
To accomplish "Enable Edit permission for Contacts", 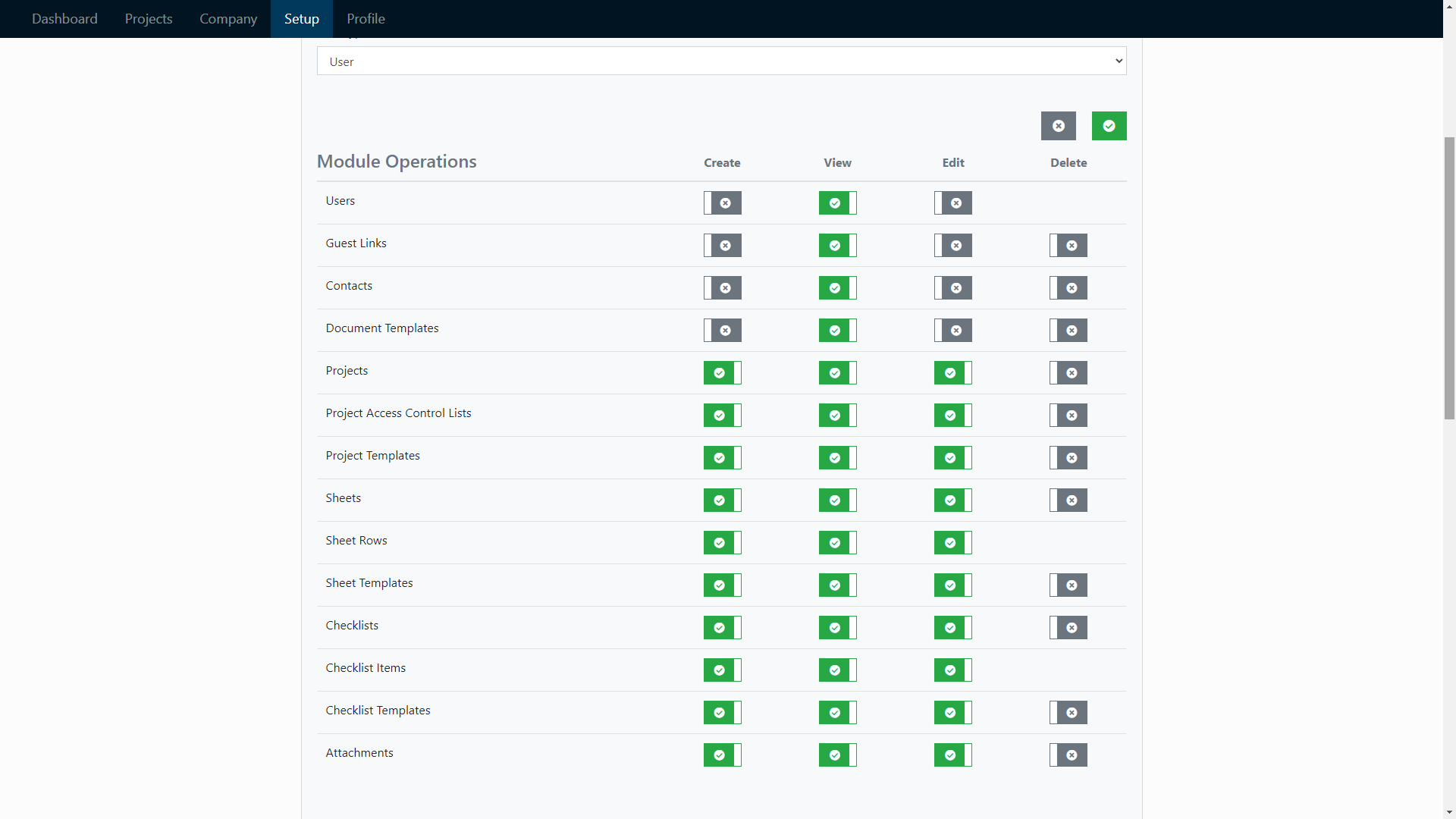I will 952,287.
